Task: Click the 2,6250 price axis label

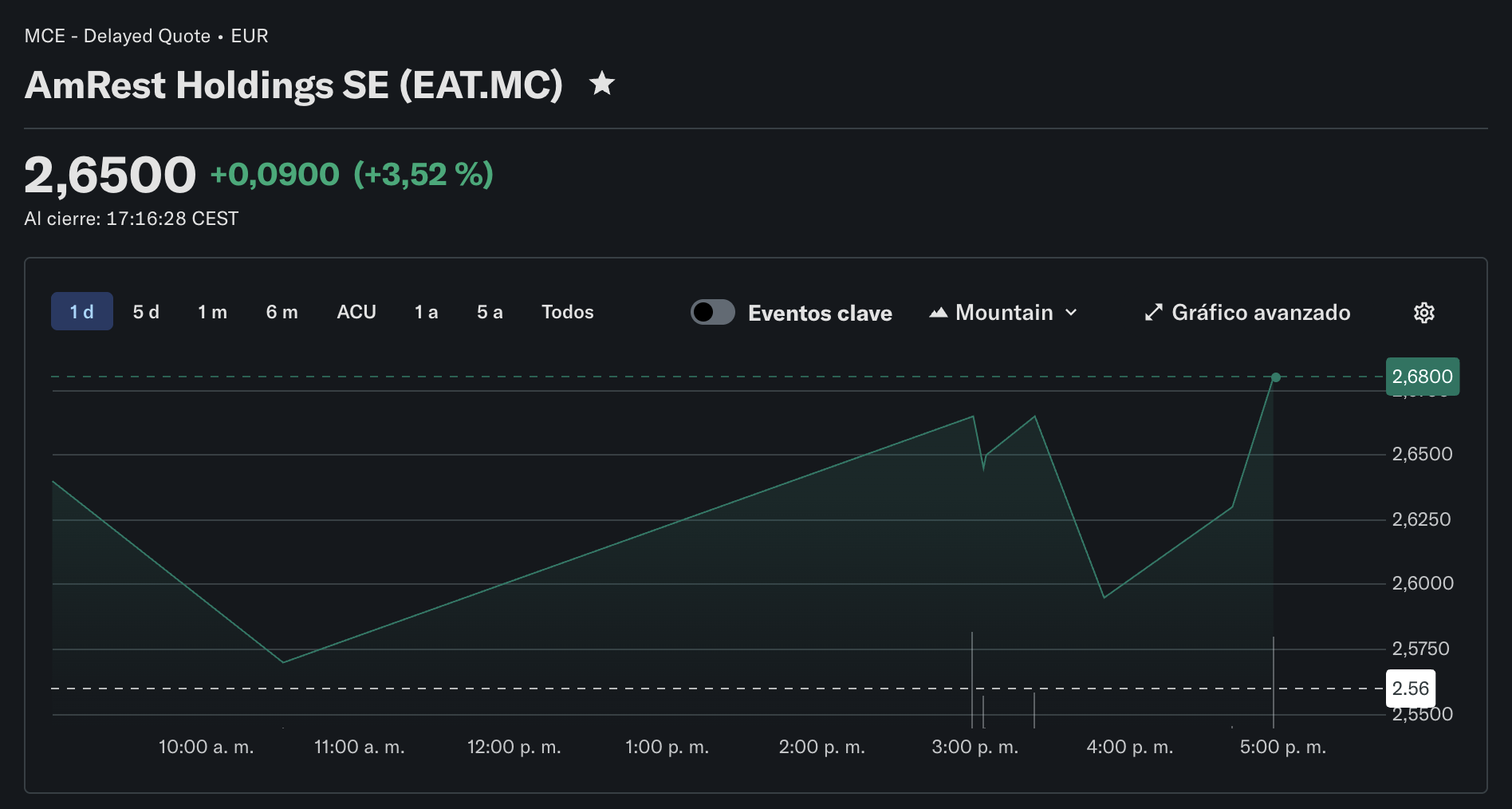Action: coord(1422,519)
